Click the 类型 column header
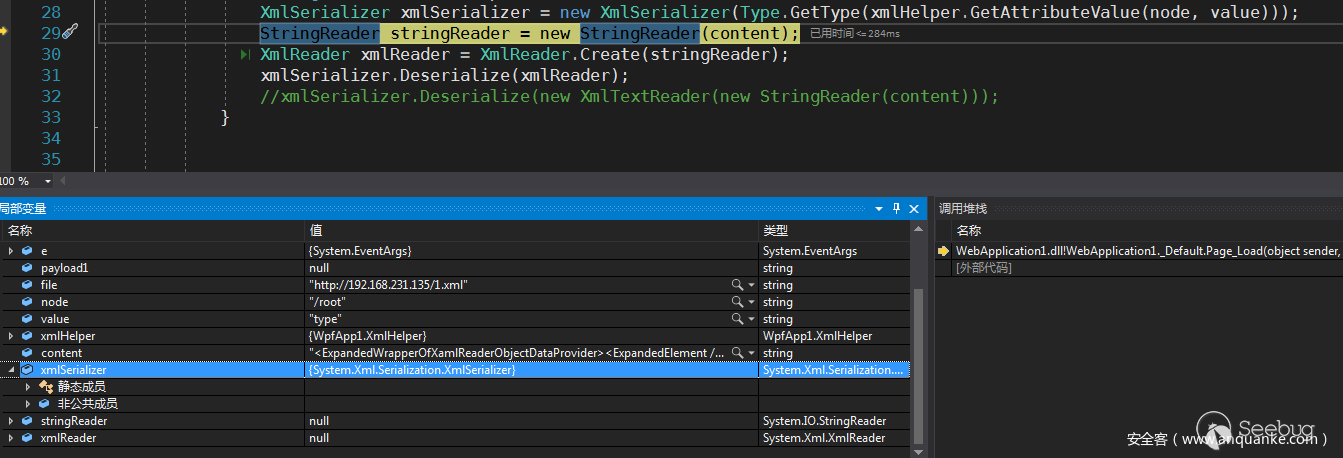 (776, 231)
